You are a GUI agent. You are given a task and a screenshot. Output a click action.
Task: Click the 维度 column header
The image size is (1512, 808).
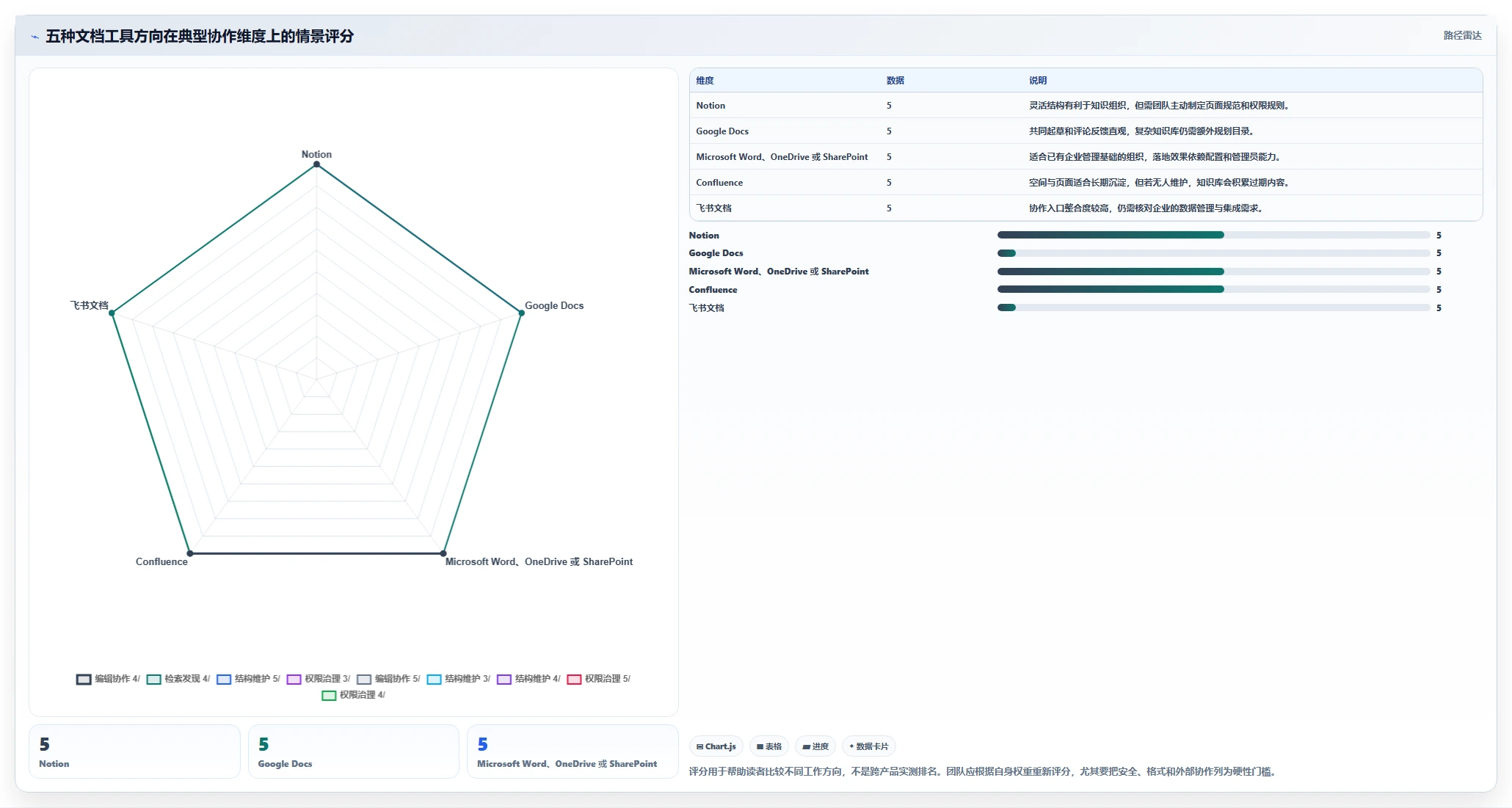pyautogui.click(x=705, y=81)
